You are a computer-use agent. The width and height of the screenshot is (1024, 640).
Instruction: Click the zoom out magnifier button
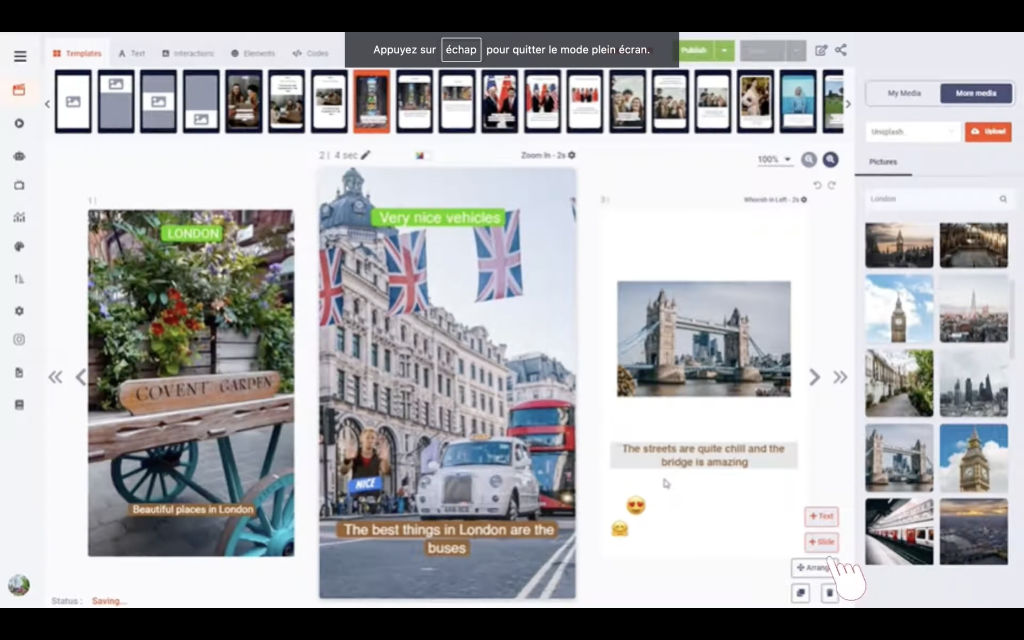coord(809,159)
